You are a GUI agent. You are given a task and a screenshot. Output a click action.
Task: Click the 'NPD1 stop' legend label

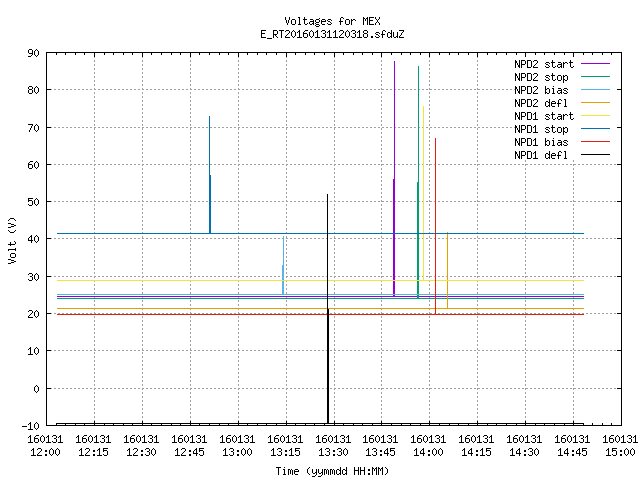click(541, 129)
